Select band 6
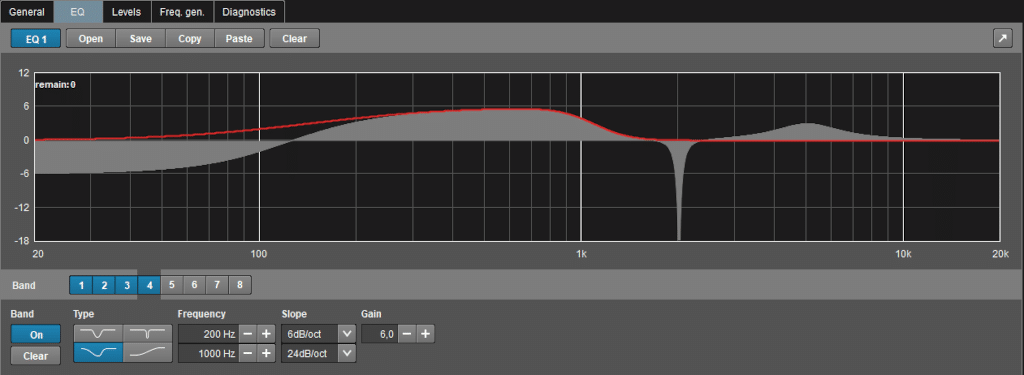The height and width of the screenshot is (375, 1024). point(195,285)
